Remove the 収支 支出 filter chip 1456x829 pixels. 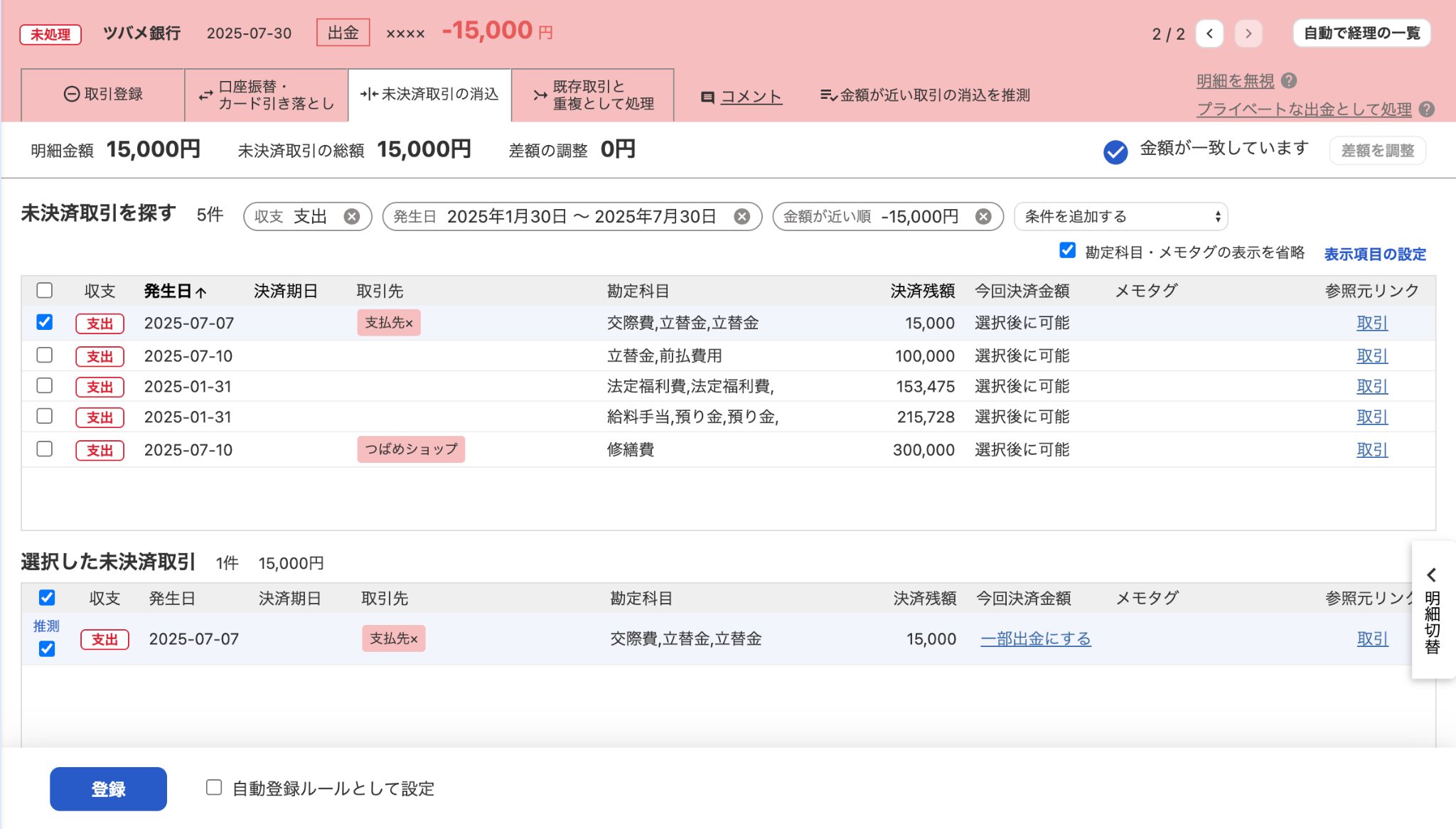pyautogui.click(x=351, y=217)
